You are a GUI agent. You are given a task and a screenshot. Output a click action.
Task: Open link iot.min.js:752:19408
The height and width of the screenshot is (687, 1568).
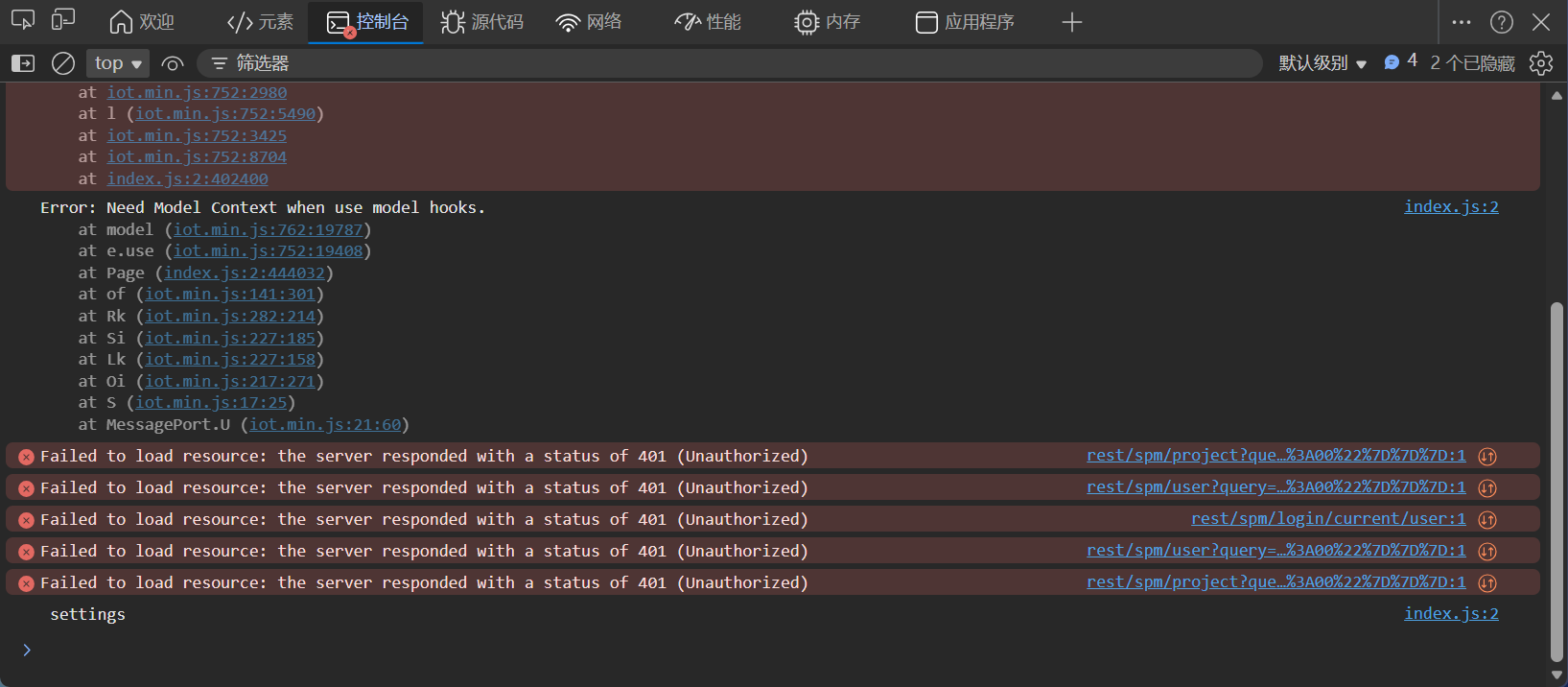click(x=268, y=250)
